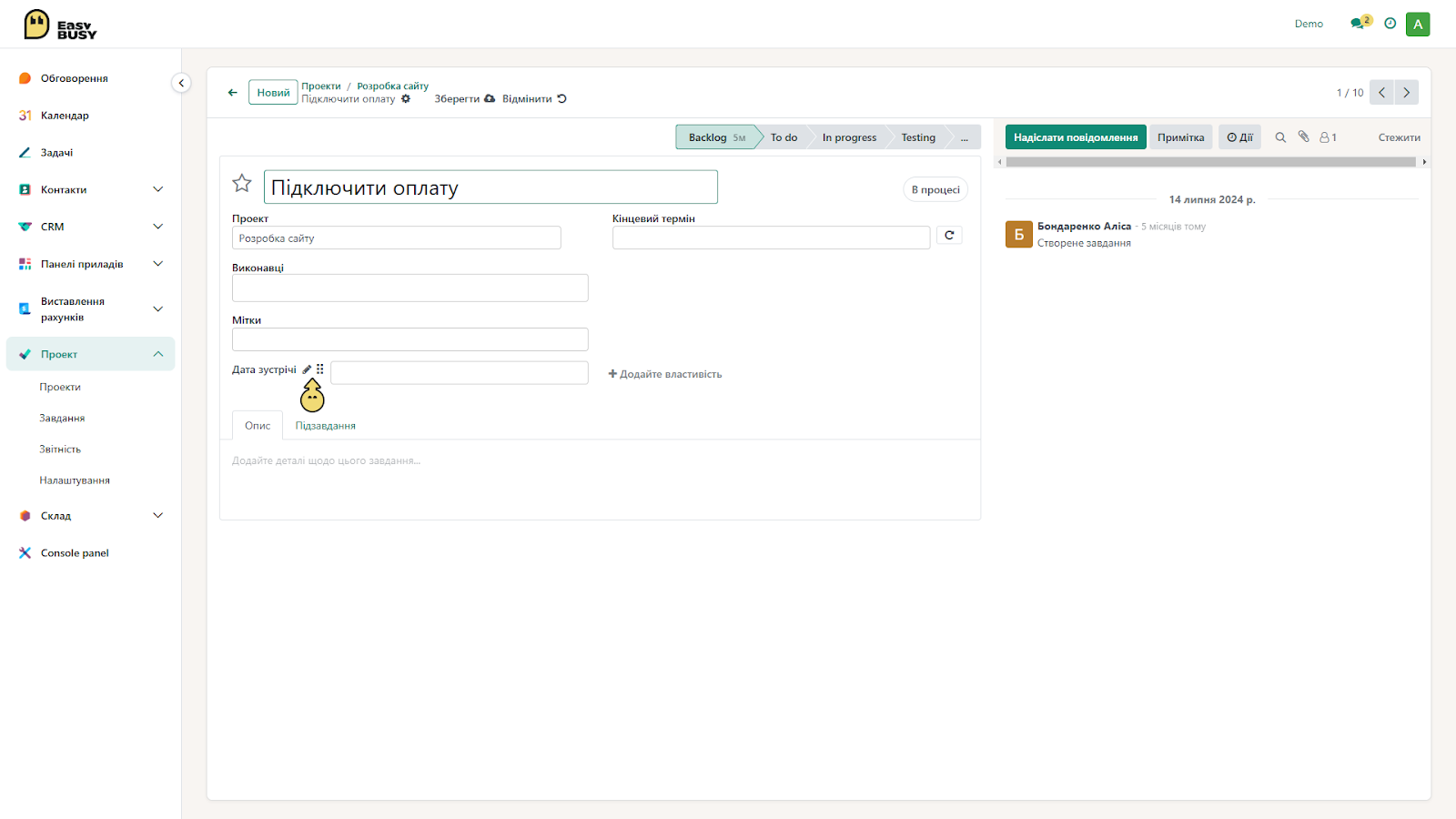The image size is (1456, 819).
Task: Open Проекти breadcrumb link
Action: tap(321, 86)
